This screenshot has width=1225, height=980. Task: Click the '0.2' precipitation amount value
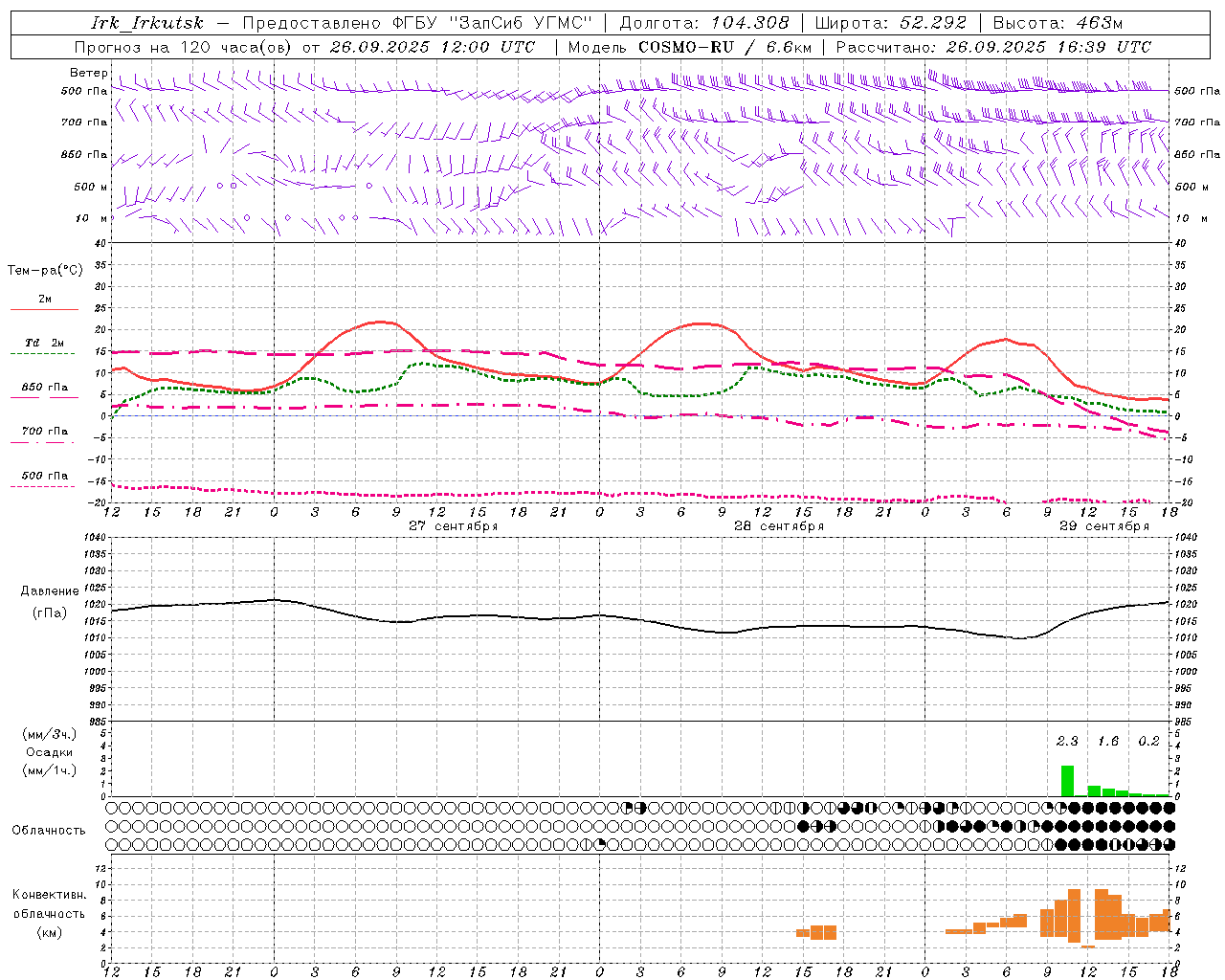[1148, 742]
